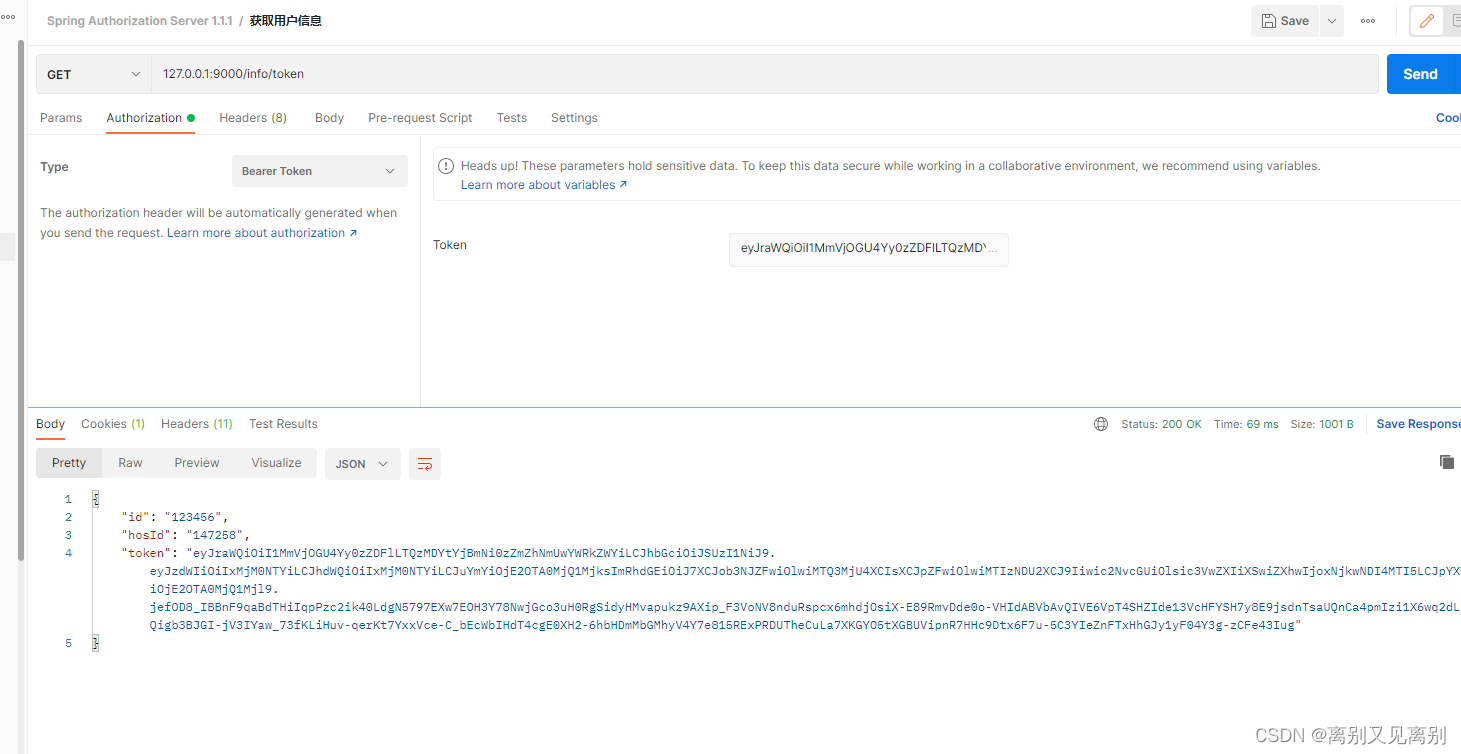This screenshot has width=1461, height=754.
Task: Open Learn more about variables link
Action: tap(544, 185)
